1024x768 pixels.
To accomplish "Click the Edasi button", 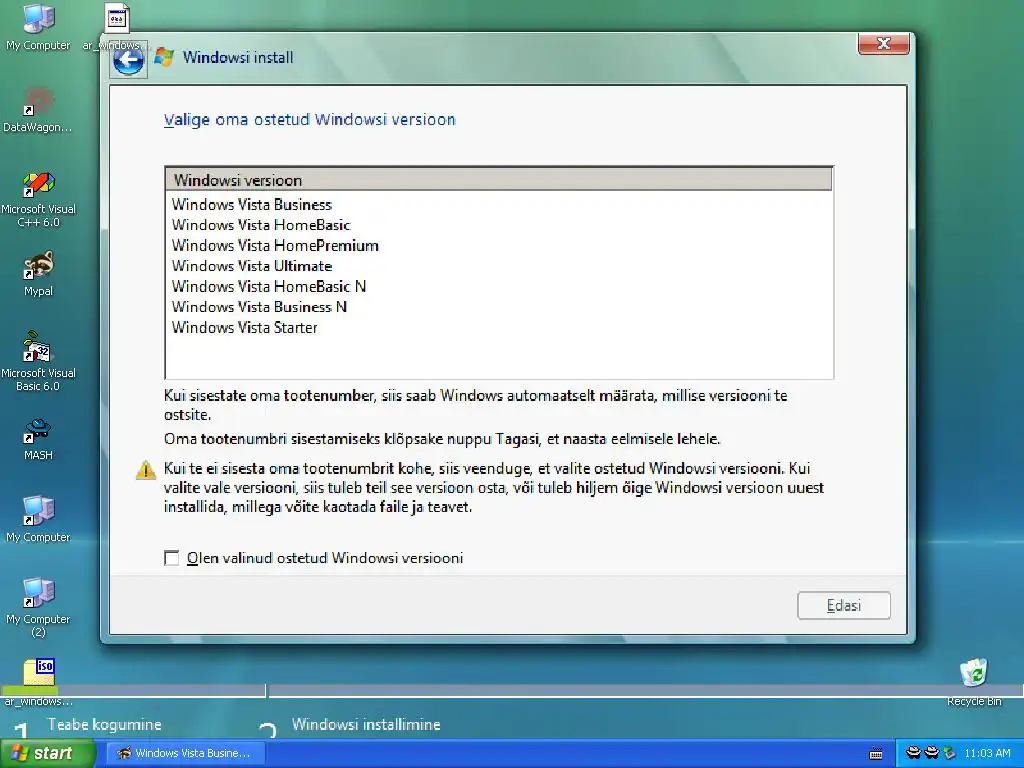I will tap(843, 605).
